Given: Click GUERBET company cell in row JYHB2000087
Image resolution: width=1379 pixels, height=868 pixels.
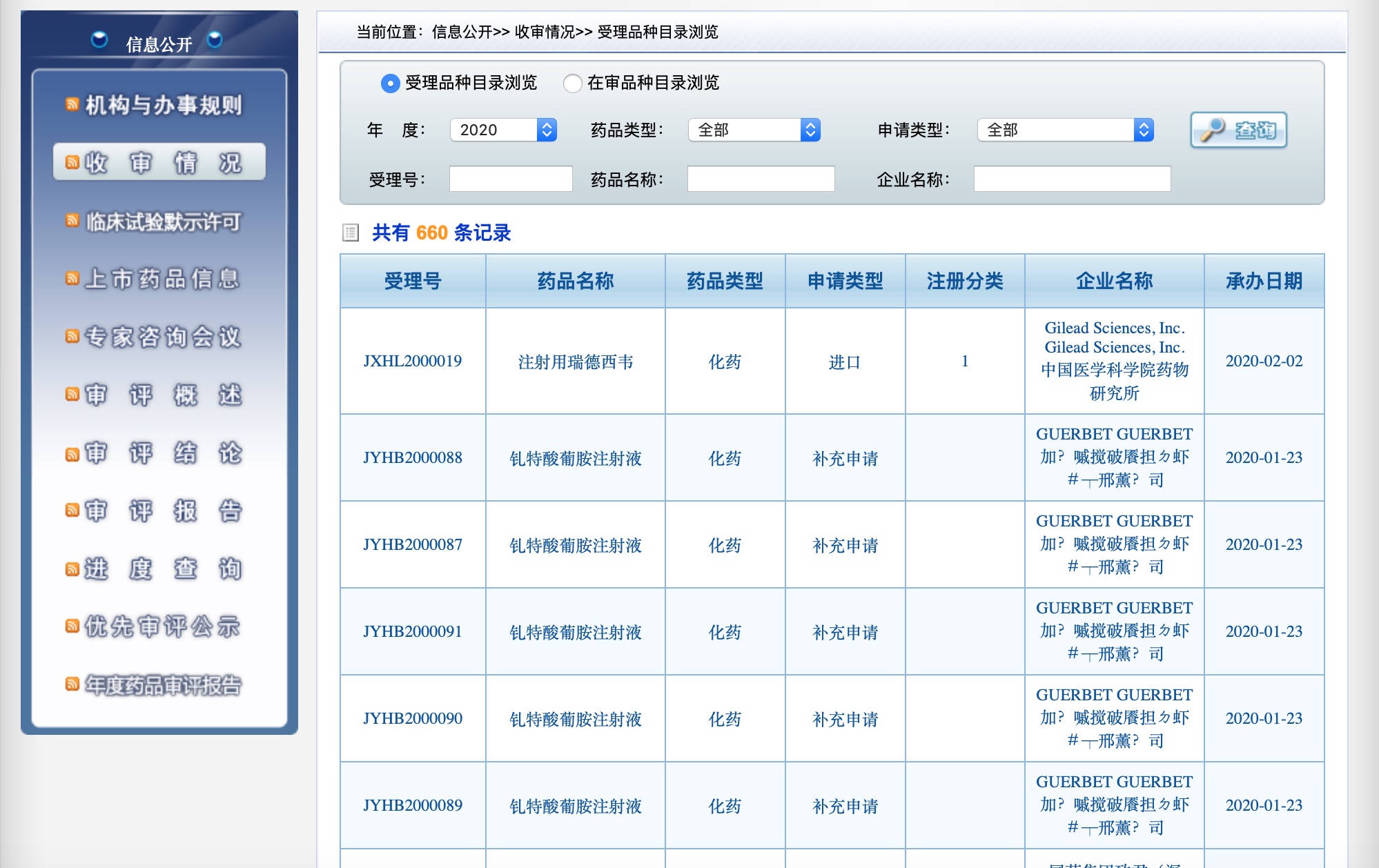Looking at the screenshot, I should pyautogui.click(x=1115, y=544).
